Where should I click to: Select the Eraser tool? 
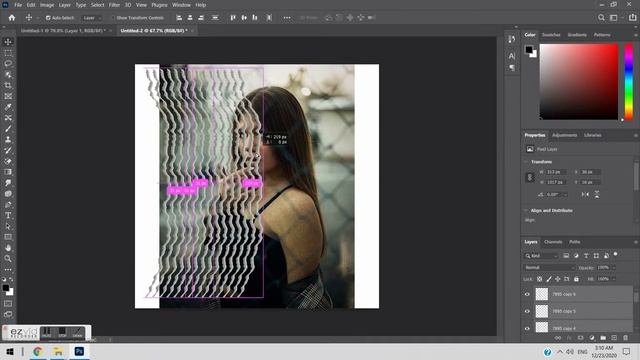coord(8,161)
